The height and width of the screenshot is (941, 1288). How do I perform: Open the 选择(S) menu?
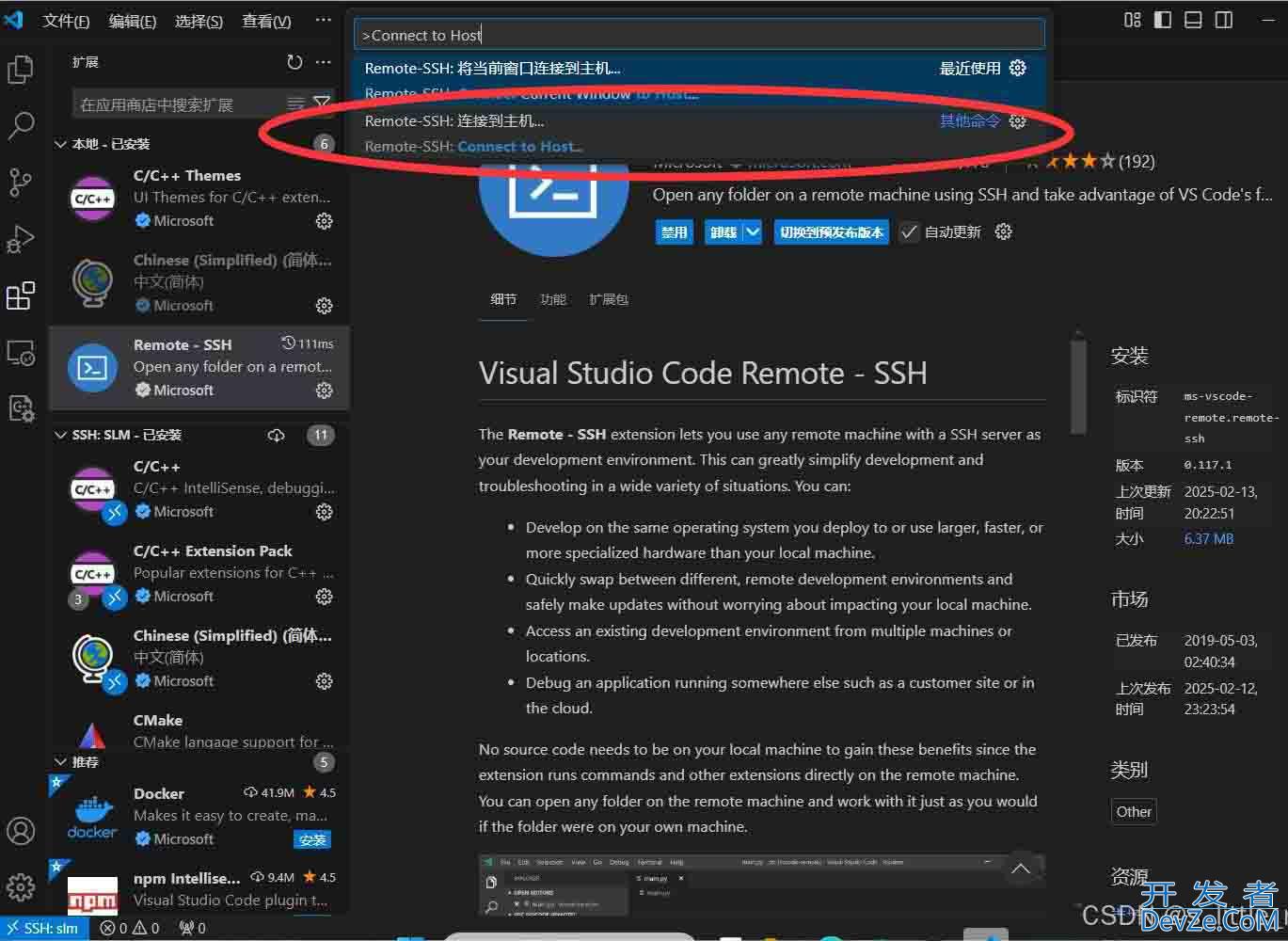[x=199, y=21]
